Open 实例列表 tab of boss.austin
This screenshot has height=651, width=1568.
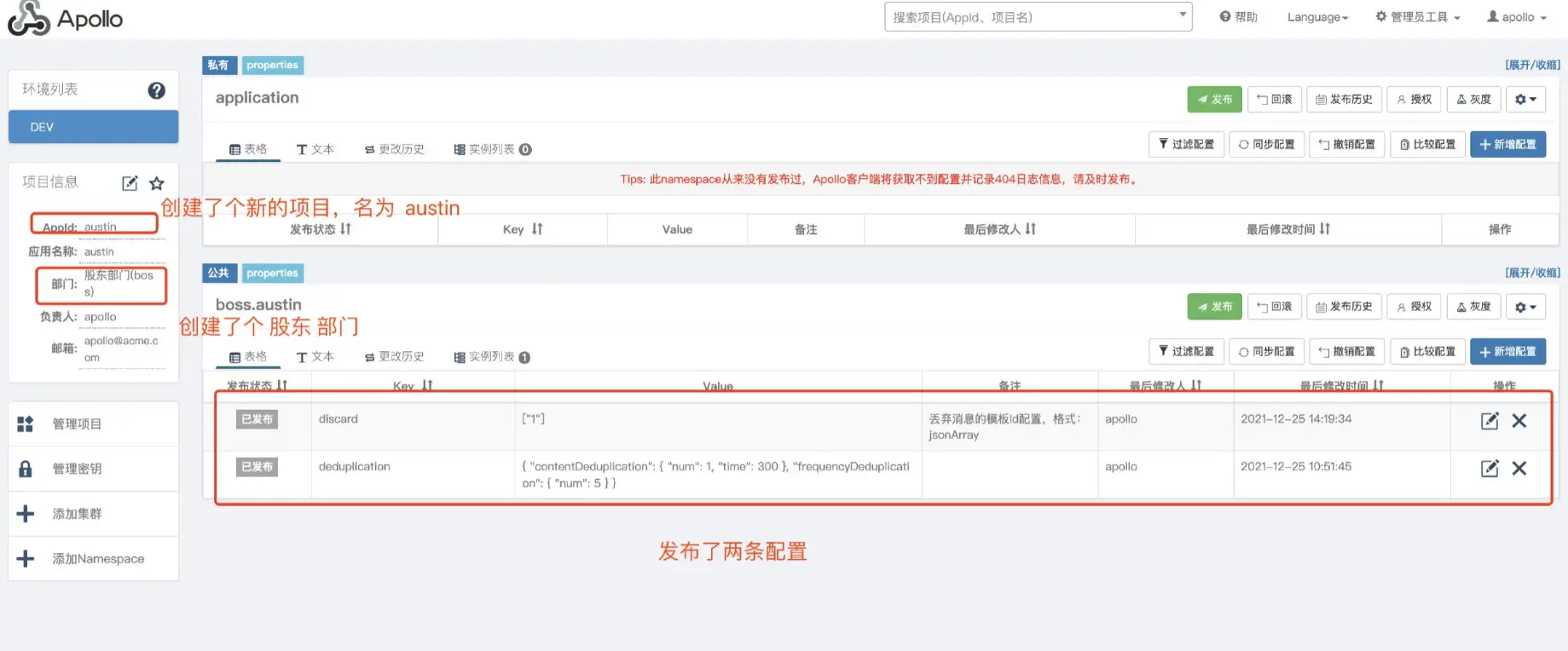pos(493,357)
